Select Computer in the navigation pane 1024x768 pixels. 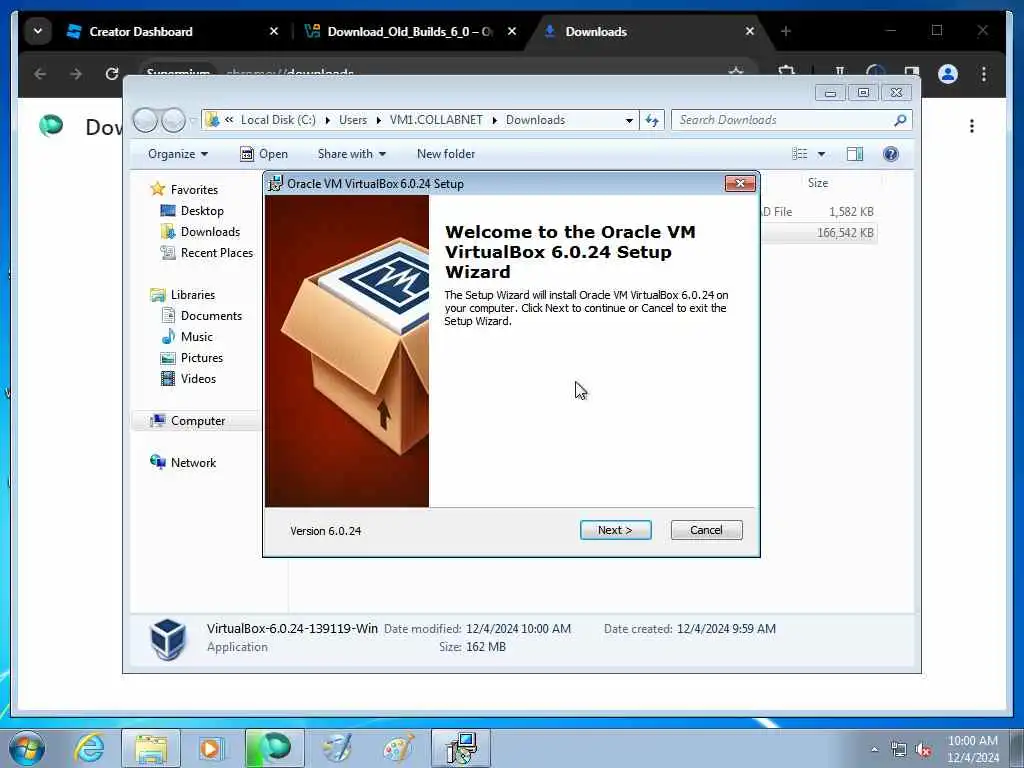pos(198,421)
